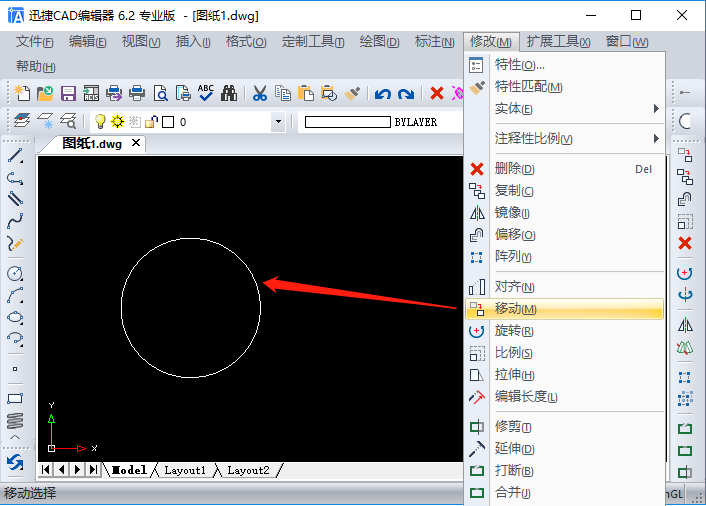Choose 复制 menu entry
The image size is (706, 506).
pyautogui.click(x=566, y=191)
